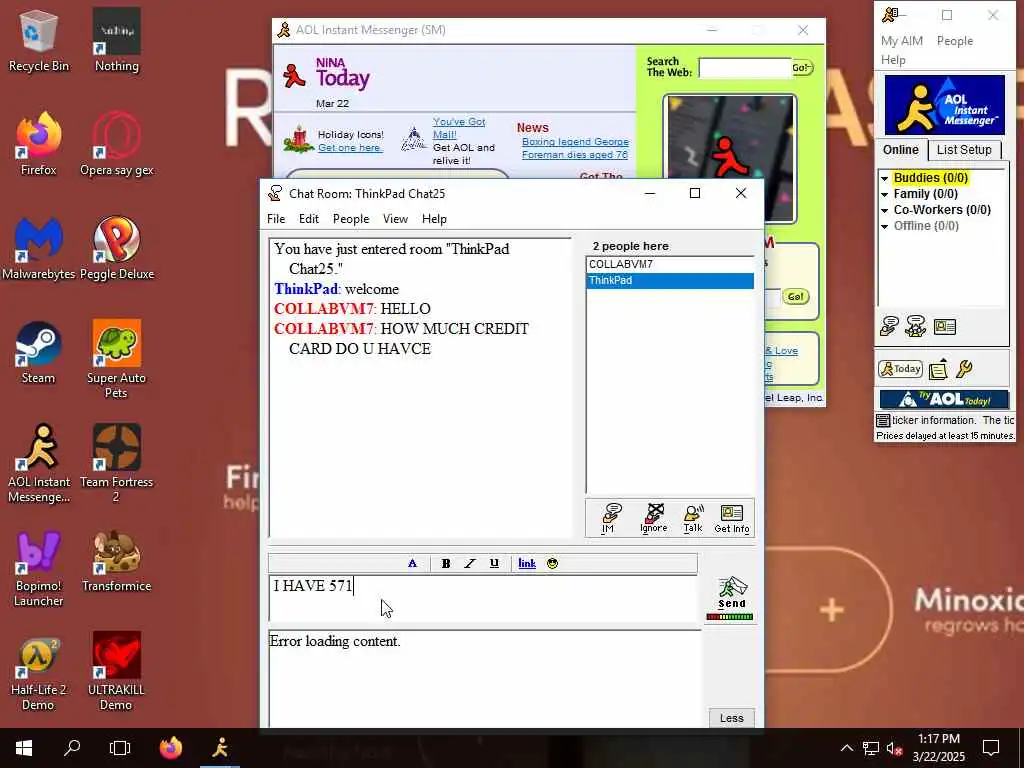1024x768 pixels.
Task: Open Holiday Icons Get one here link
Action: [350, 148]
